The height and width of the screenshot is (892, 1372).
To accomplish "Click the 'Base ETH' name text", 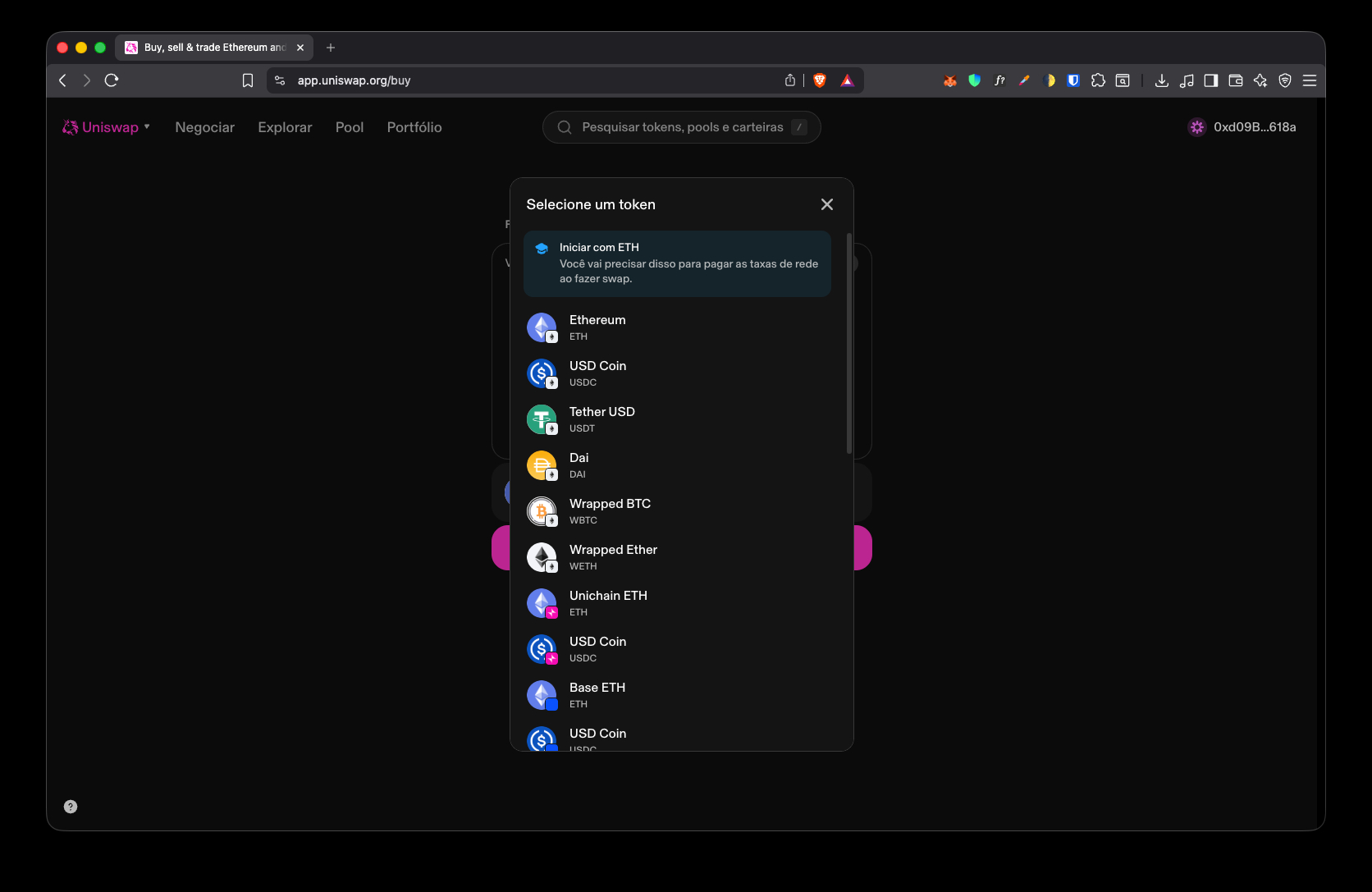I will pos(597,688).
